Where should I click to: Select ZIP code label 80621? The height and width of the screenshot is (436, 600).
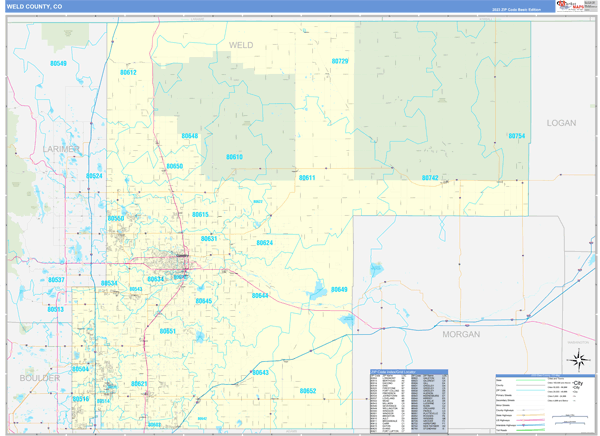[x=139, y=384]
